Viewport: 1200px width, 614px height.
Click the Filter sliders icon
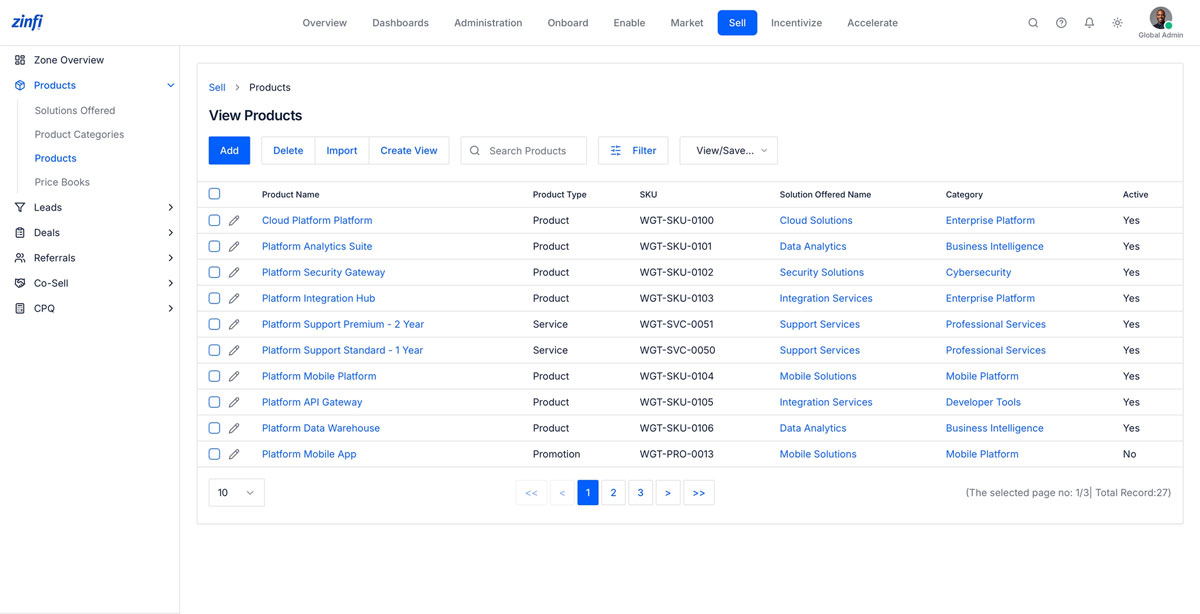click(x=616, y=151)
